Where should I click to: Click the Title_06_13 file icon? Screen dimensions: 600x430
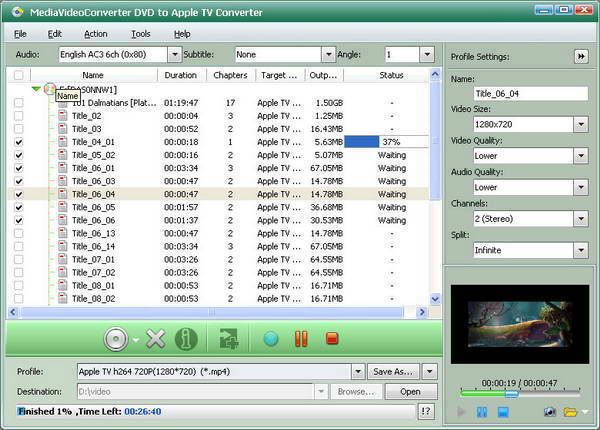coord(63,233)
